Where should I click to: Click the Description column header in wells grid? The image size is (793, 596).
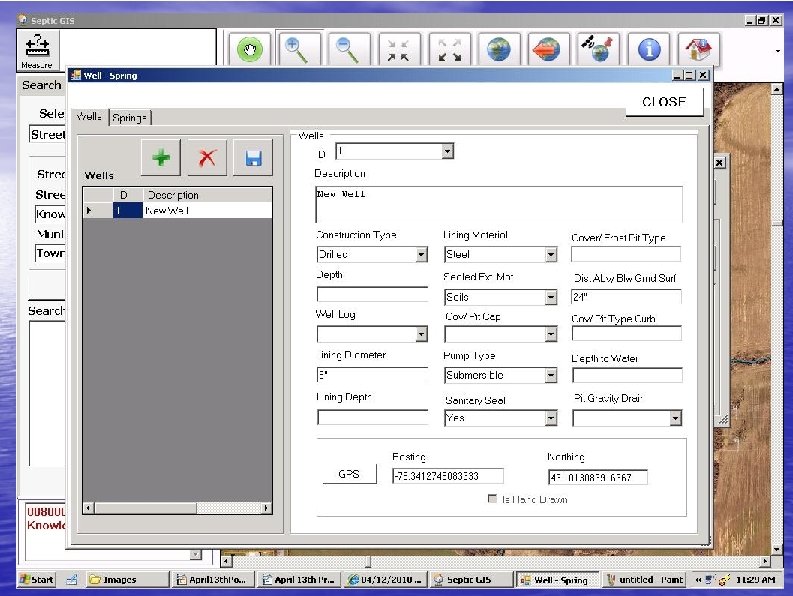click(207, 195)
